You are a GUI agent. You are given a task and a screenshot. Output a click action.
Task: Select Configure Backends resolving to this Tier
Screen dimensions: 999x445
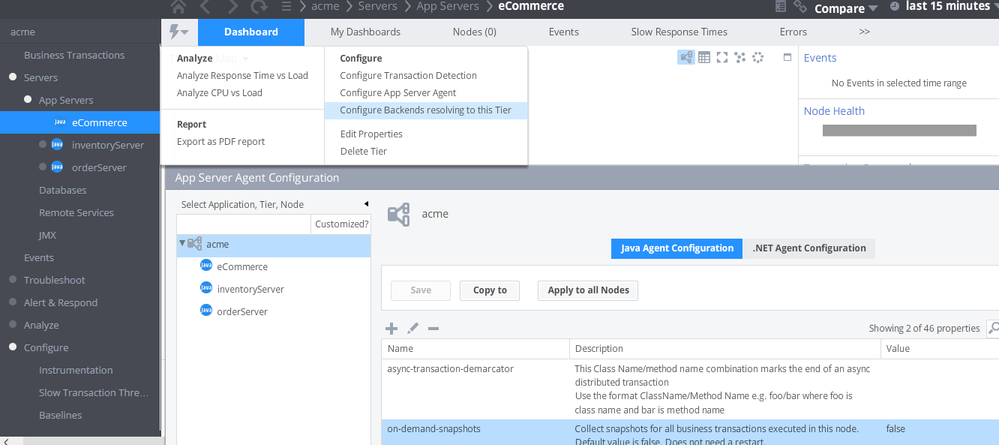425,110
